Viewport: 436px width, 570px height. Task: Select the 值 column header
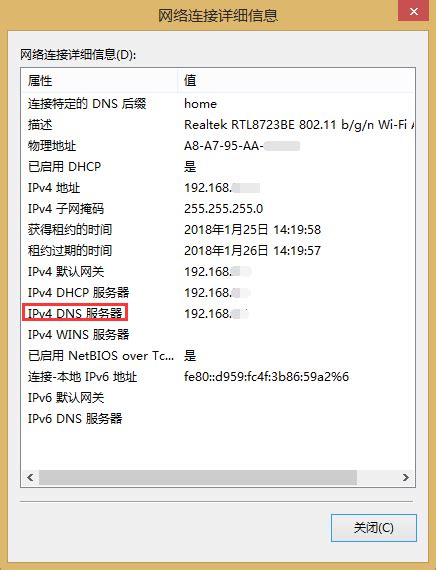pyautogui.click(x=296, y=80)
